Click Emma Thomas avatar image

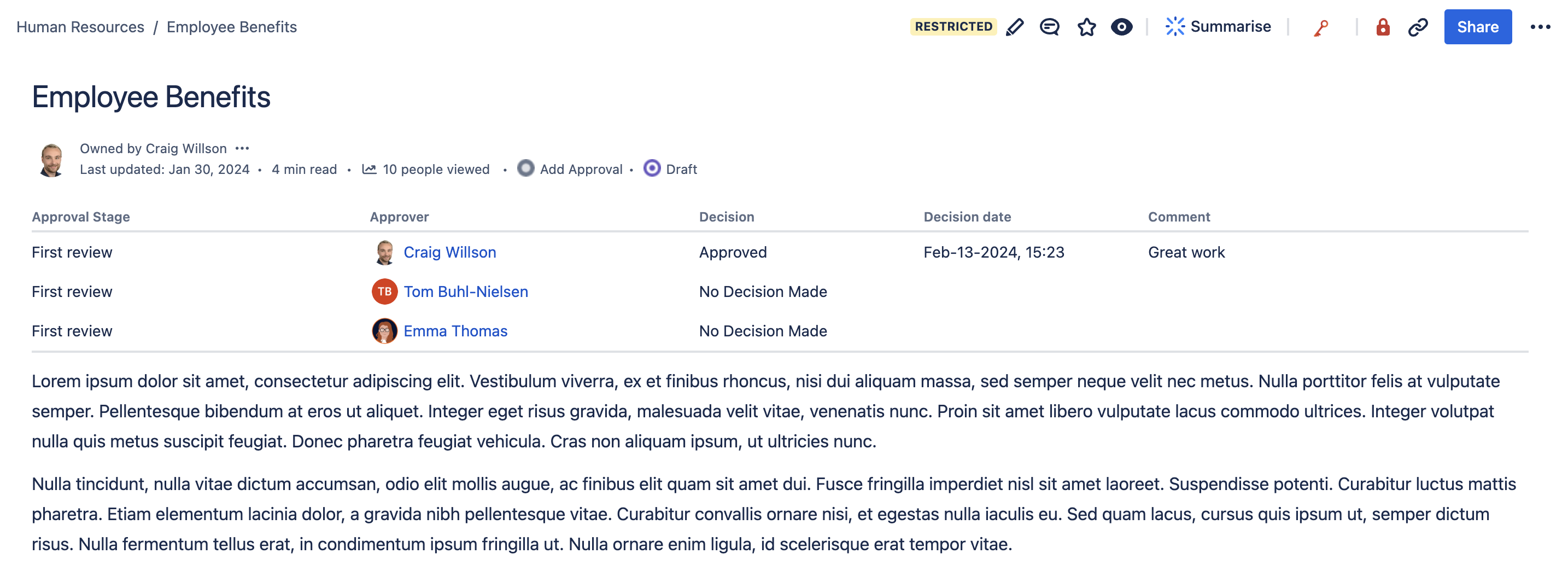pos(384,330)
